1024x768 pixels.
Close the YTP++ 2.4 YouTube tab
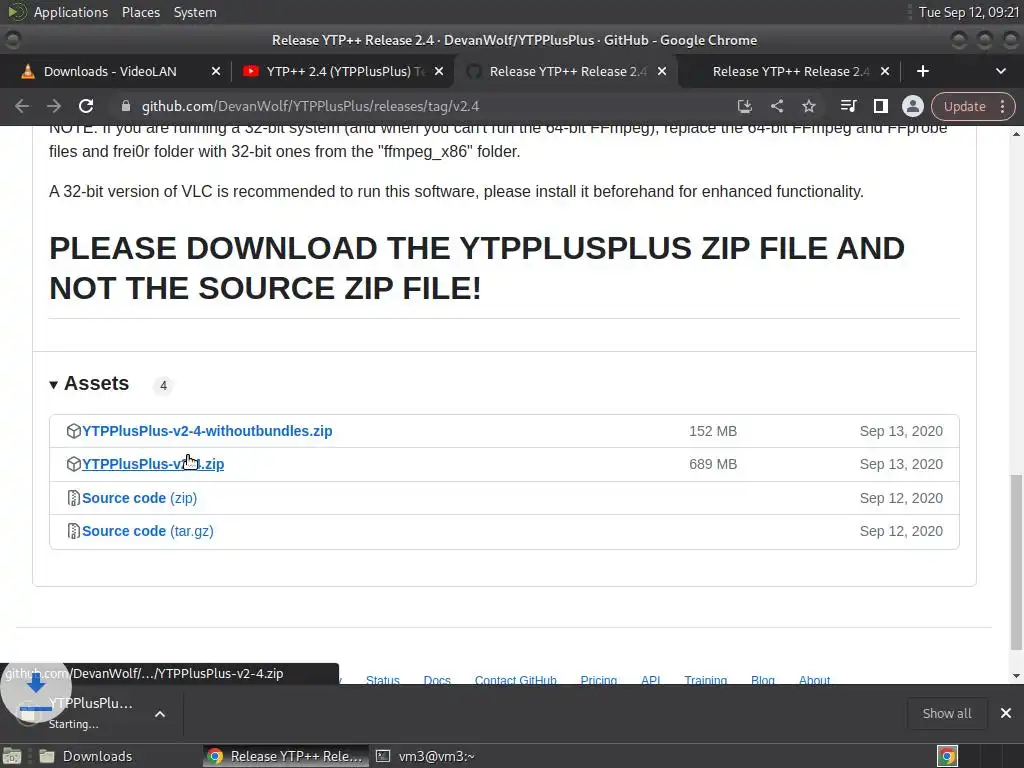point(439,71)
